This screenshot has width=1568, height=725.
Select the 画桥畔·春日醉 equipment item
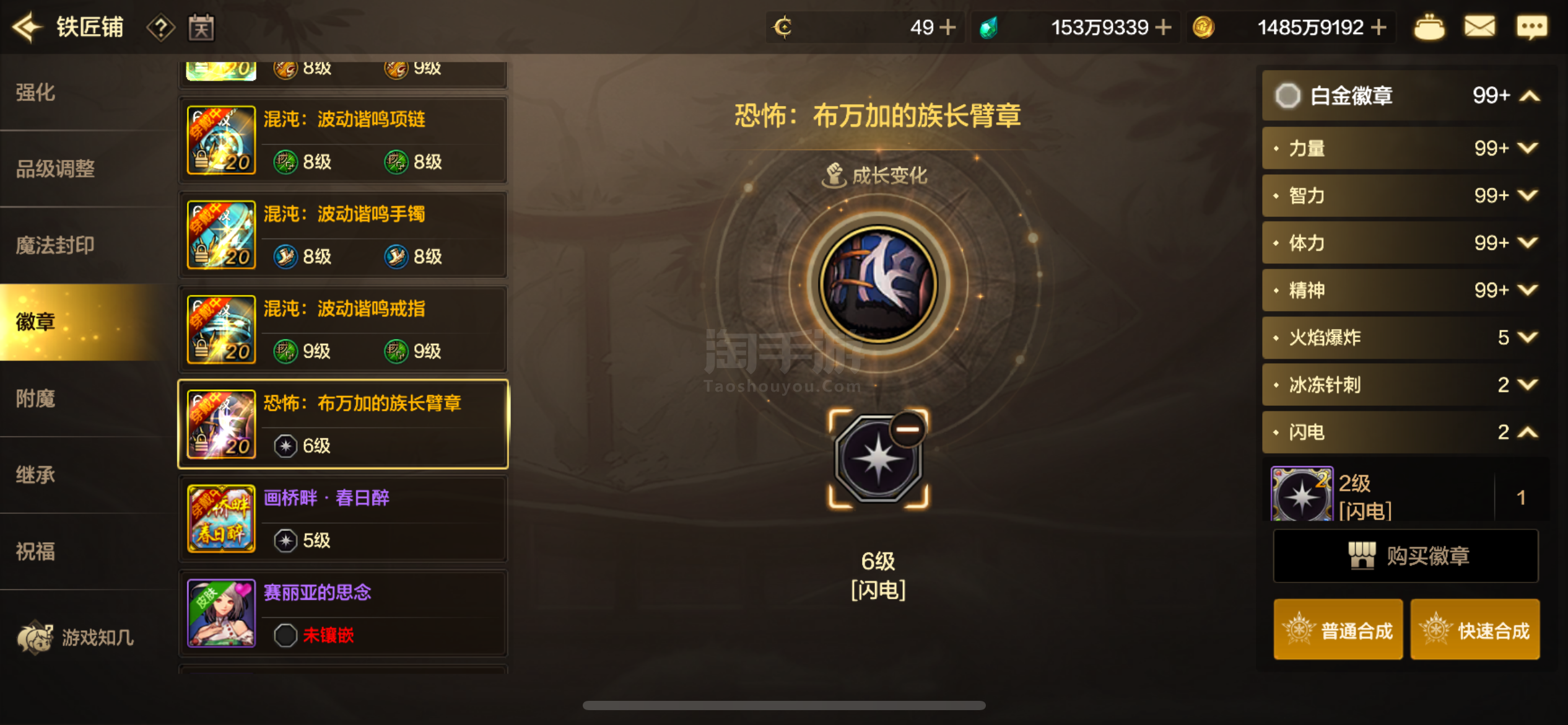tap(343, 519)
